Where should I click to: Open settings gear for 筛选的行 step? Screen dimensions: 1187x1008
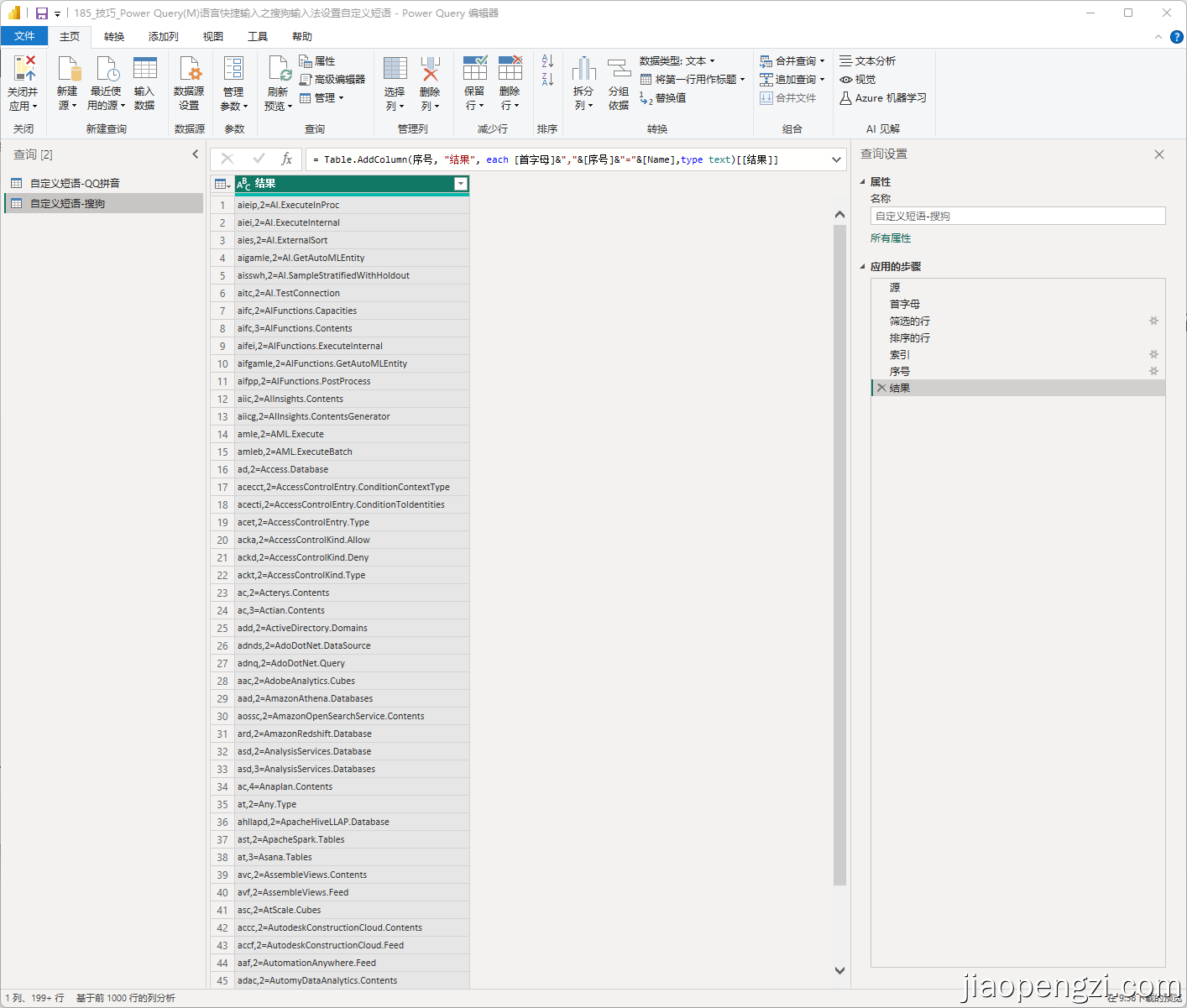1153,321
